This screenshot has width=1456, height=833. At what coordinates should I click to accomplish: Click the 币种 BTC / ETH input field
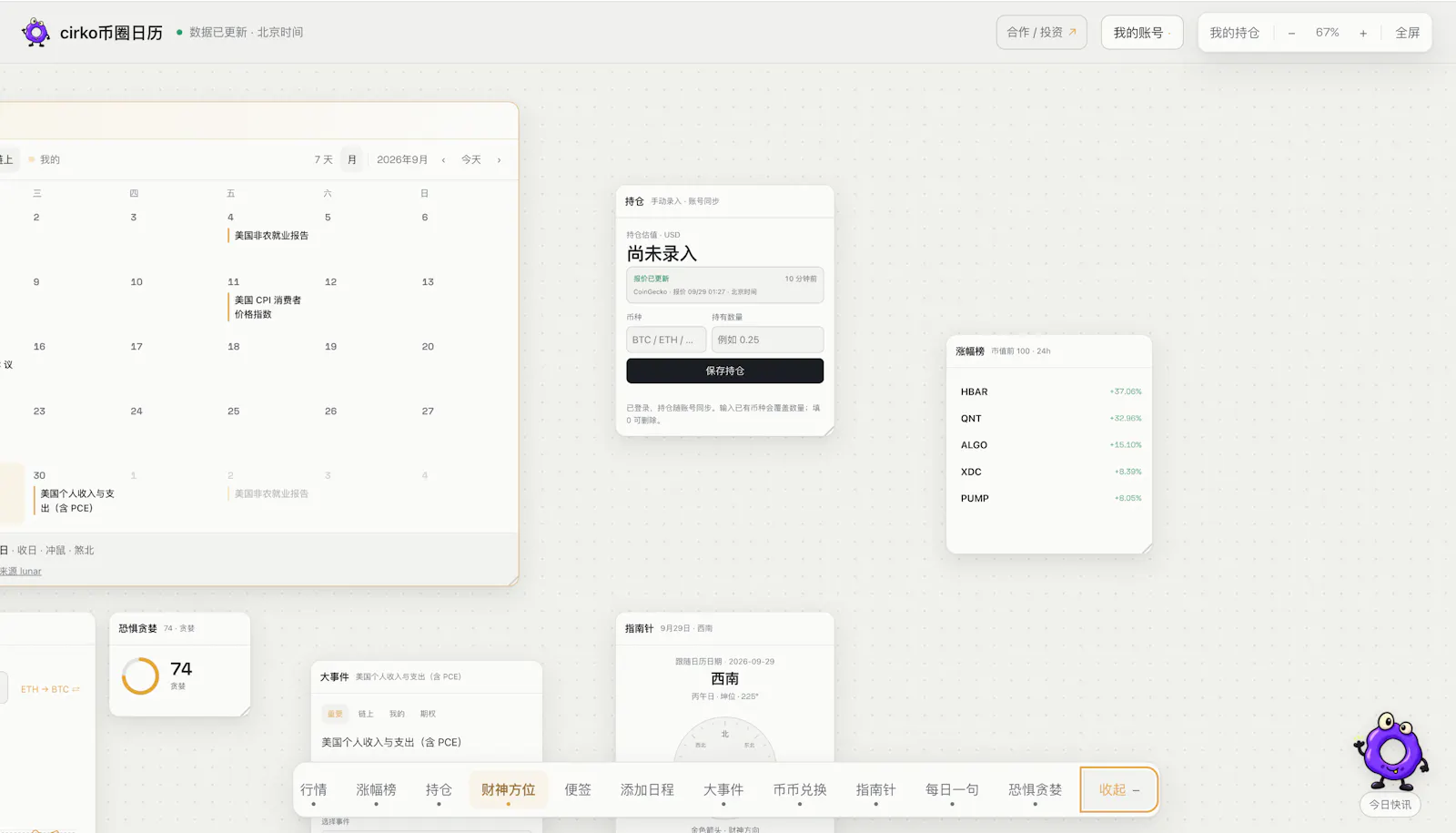pos(666,340)
